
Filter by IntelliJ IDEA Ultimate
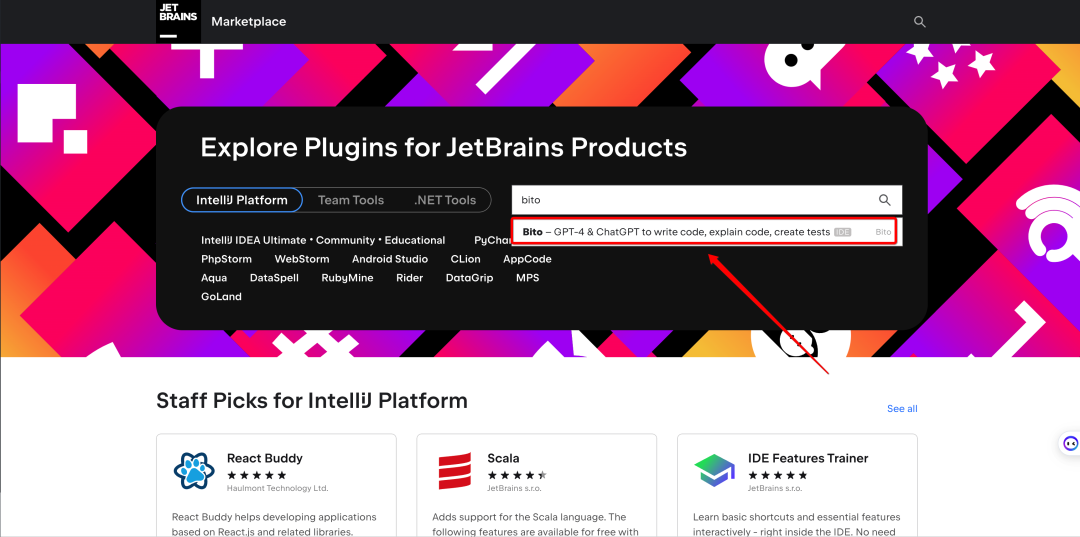pyautogui.click(x=253, y=240)
